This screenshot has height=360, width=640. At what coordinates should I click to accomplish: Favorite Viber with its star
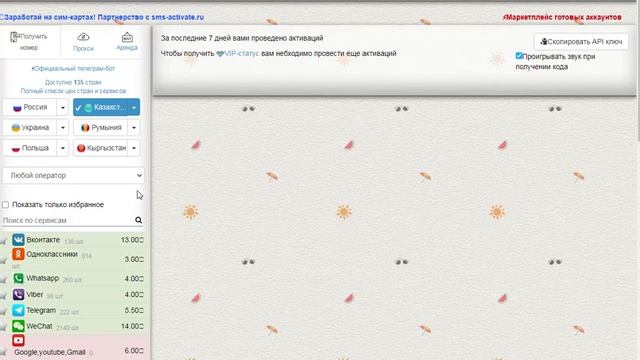[3, 296]
